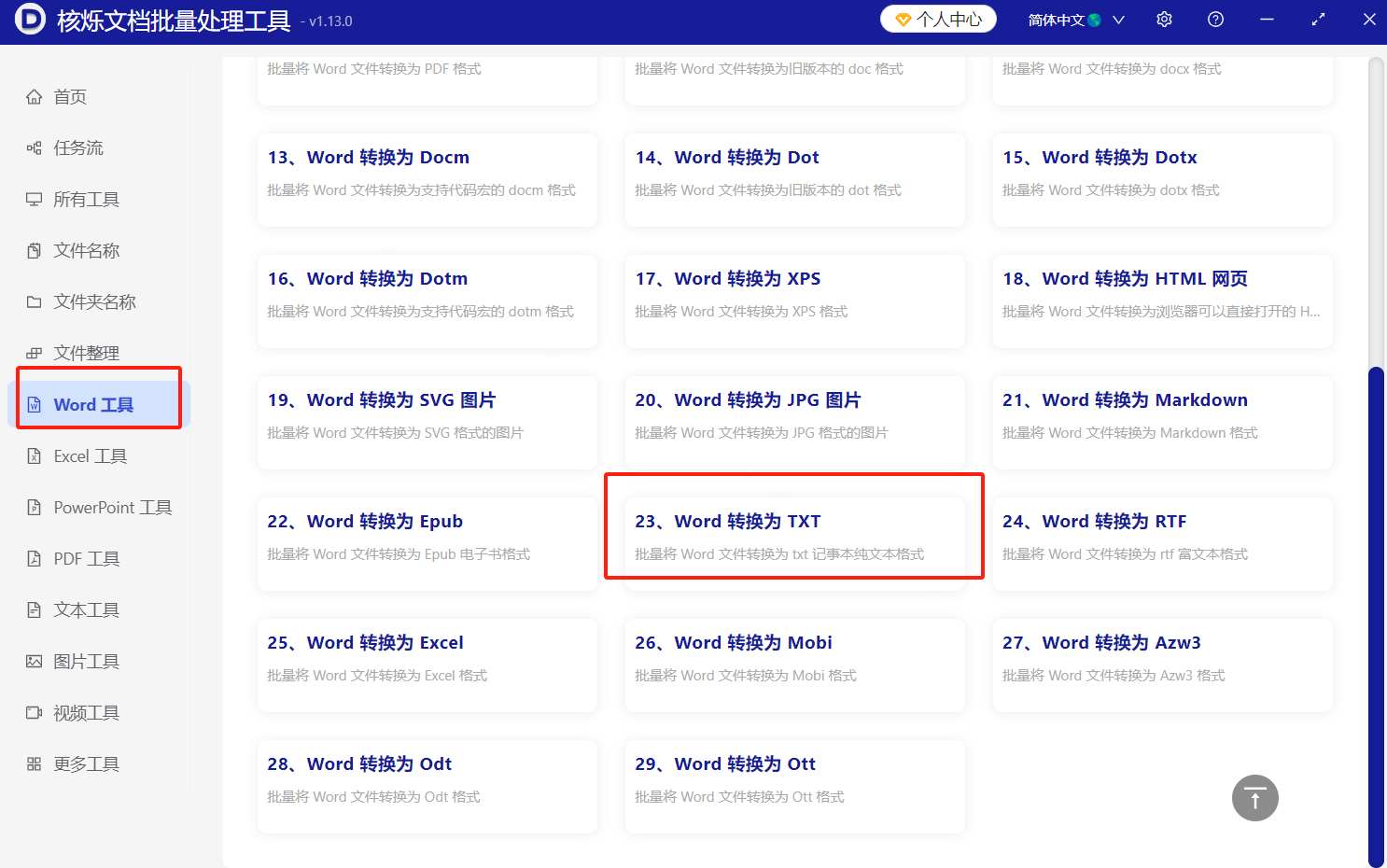Select Word 工具 in the sidebar

89,404
